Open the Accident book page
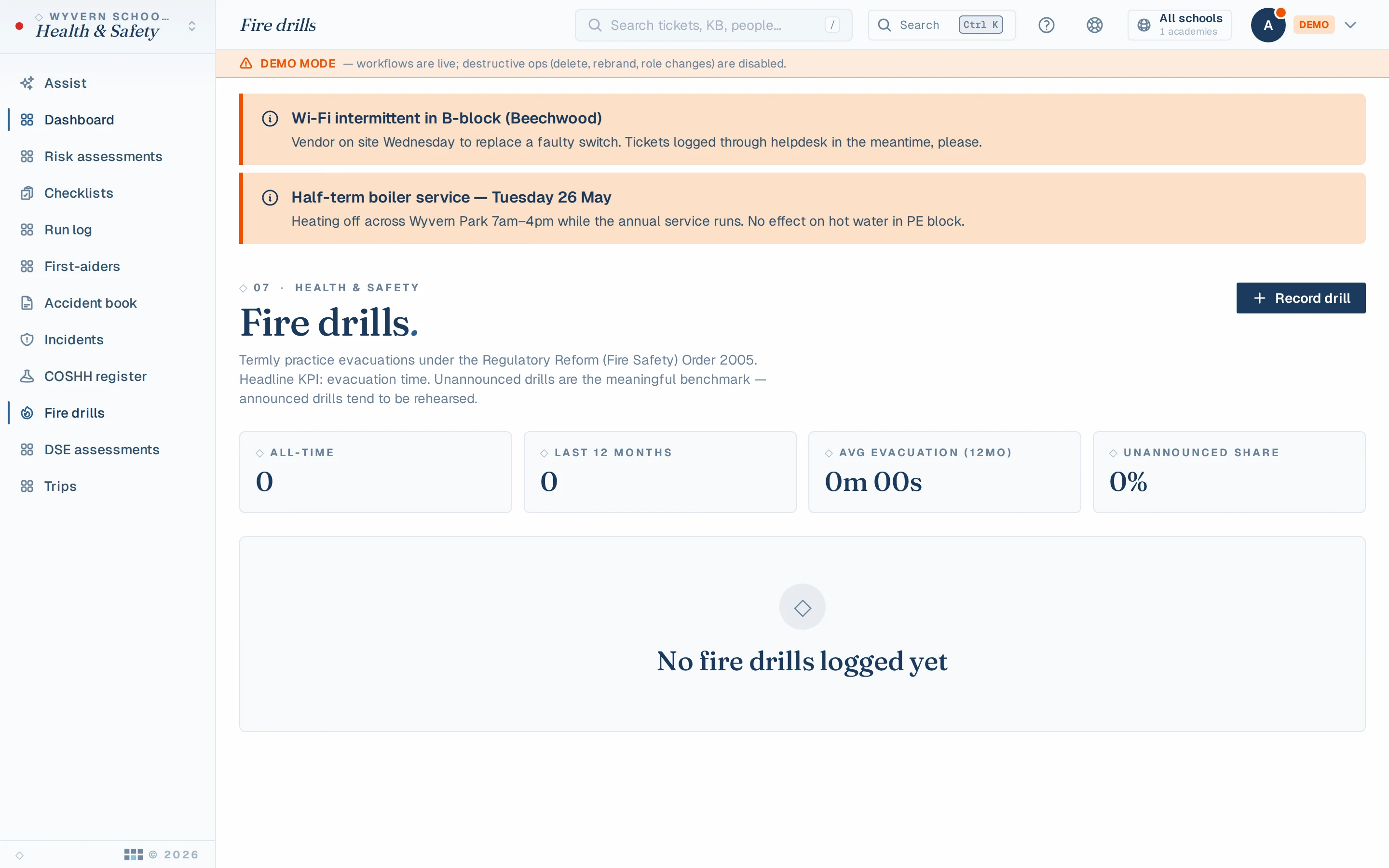Screen dimensions: 1389x868 point(108,303)
